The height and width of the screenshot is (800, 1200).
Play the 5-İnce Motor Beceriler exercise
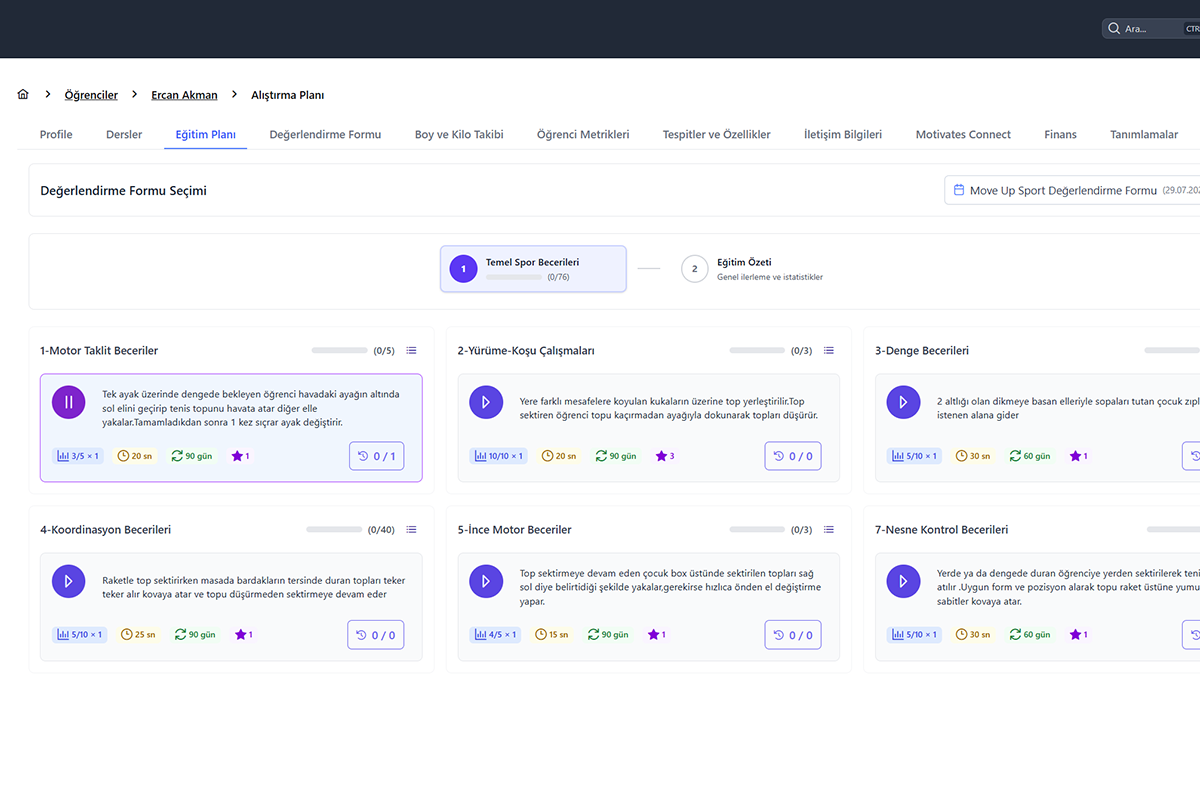(486, 581)
